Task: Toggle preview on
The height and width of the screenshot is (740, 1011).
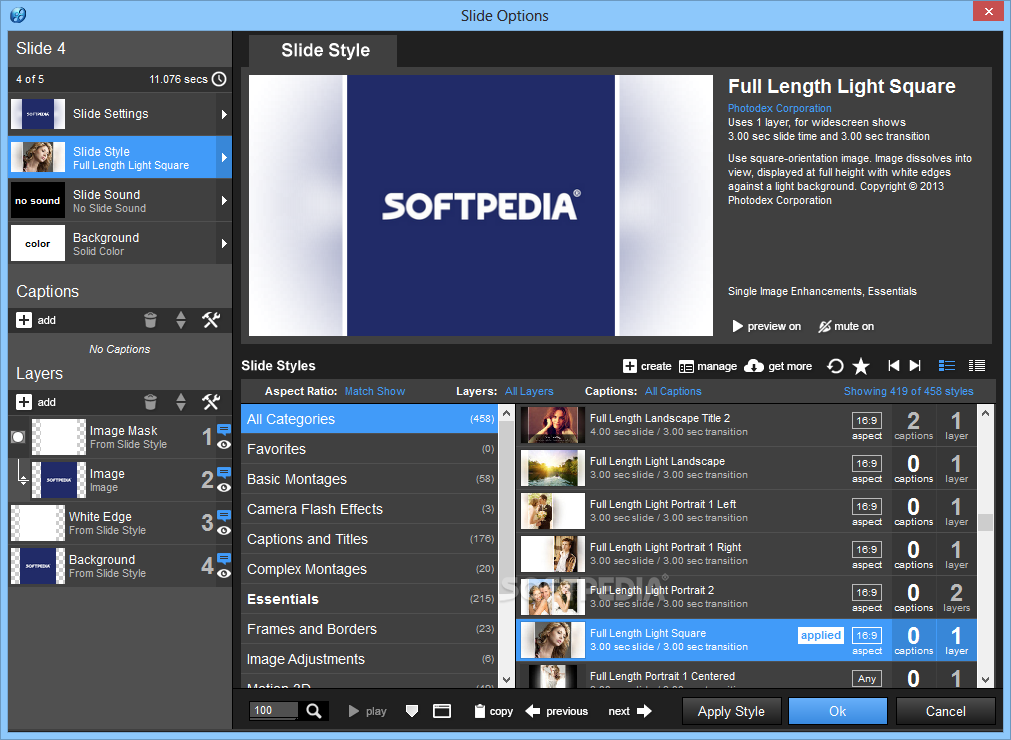Action: 767,326
